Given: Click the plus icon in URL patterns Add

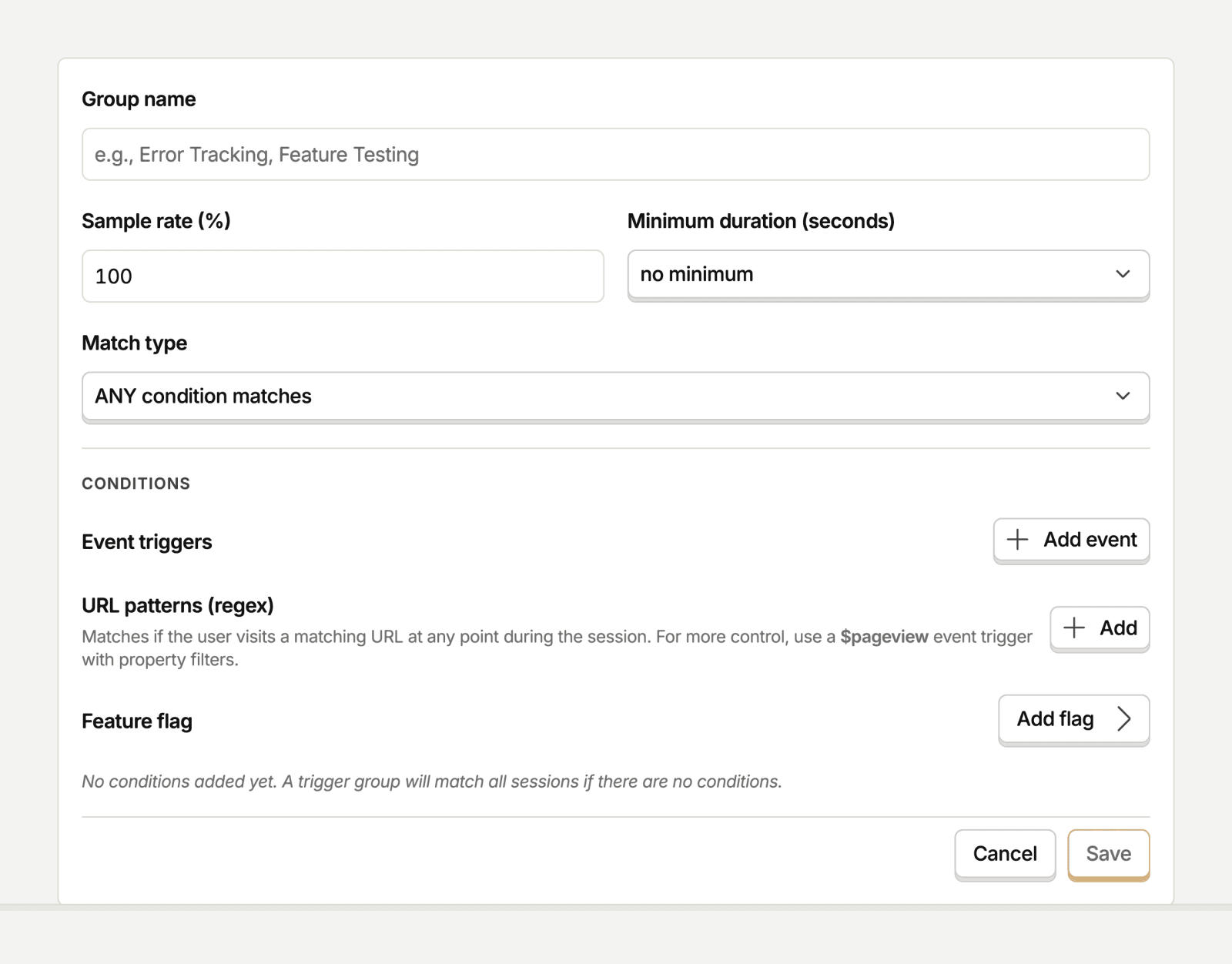Looking at the screenshot, I should (1073, 628).
